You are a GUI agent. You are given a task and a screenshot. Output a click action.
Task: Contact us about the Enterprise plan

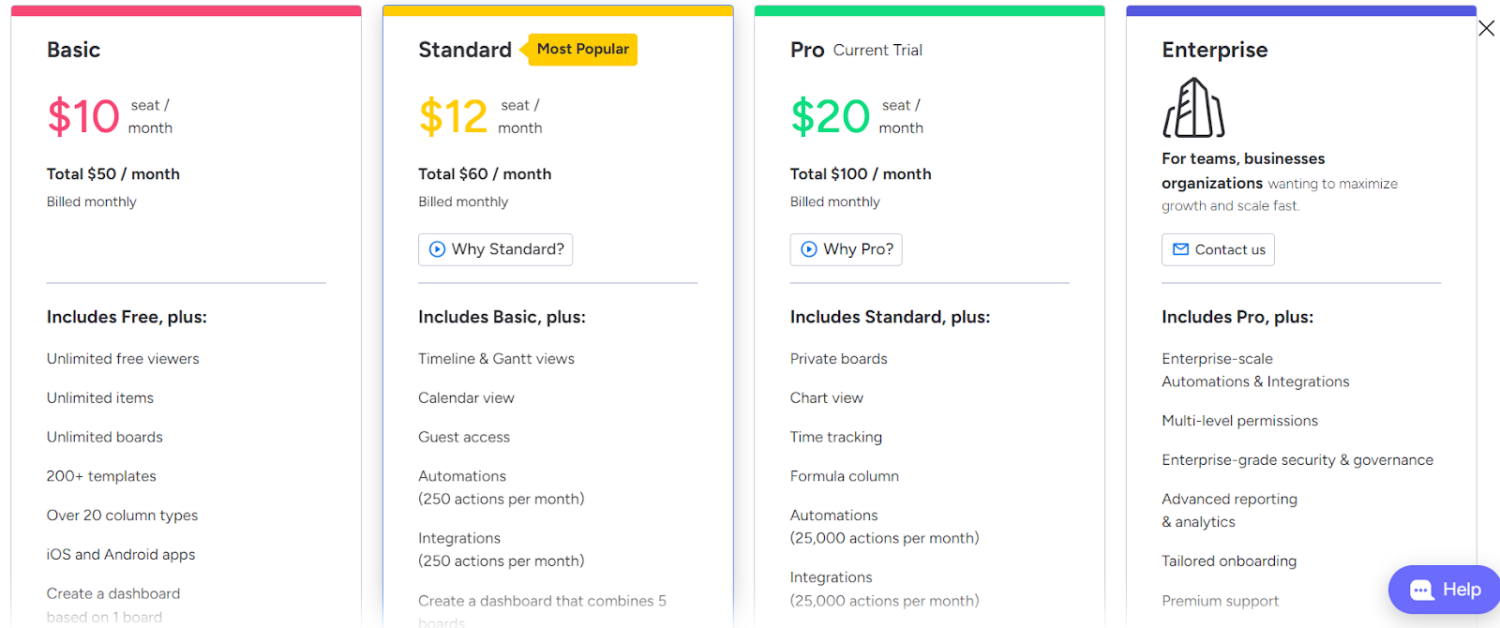pyautogui.click(x=1217, y=249)
